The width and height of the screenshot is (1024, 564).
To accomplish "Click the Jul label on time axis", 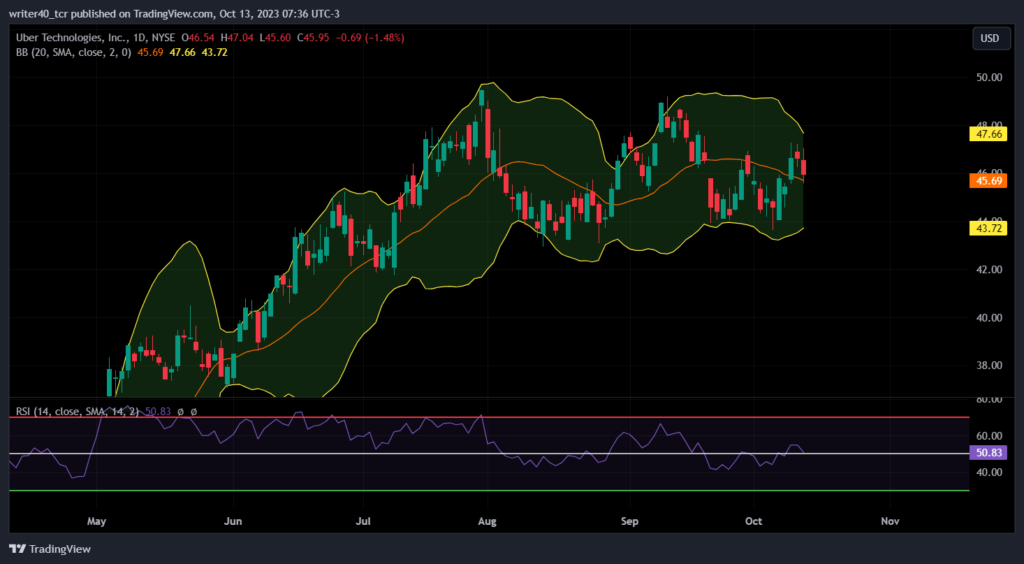I will click(x=363, y=522).
